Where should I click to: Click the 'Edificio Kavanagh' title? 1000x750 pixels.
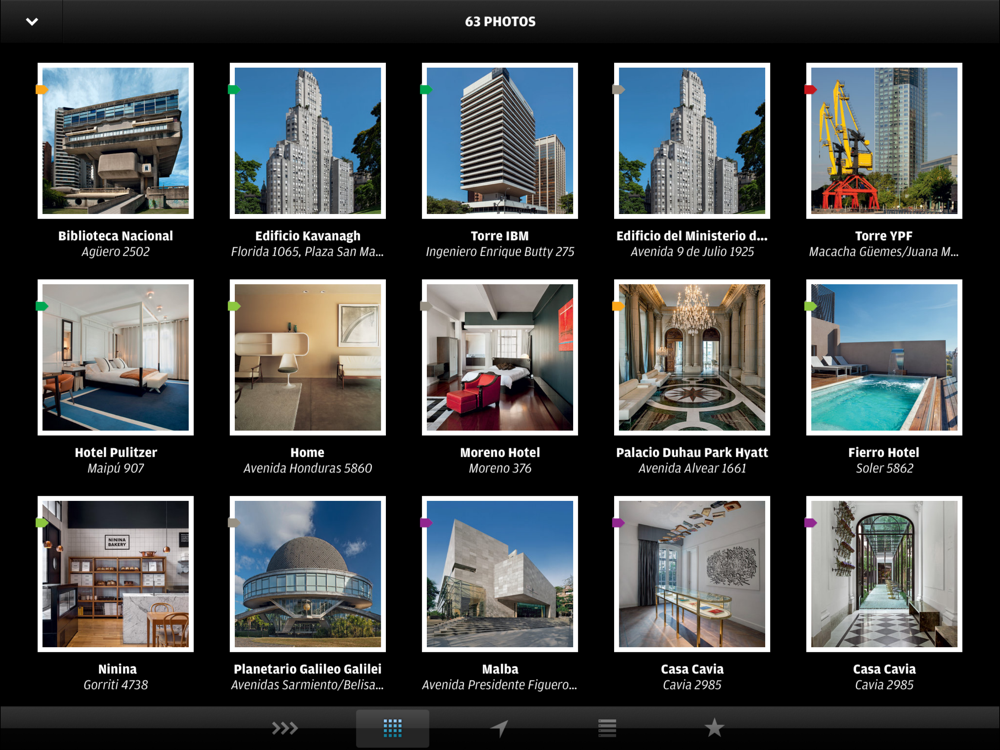[x=307, y=236]
